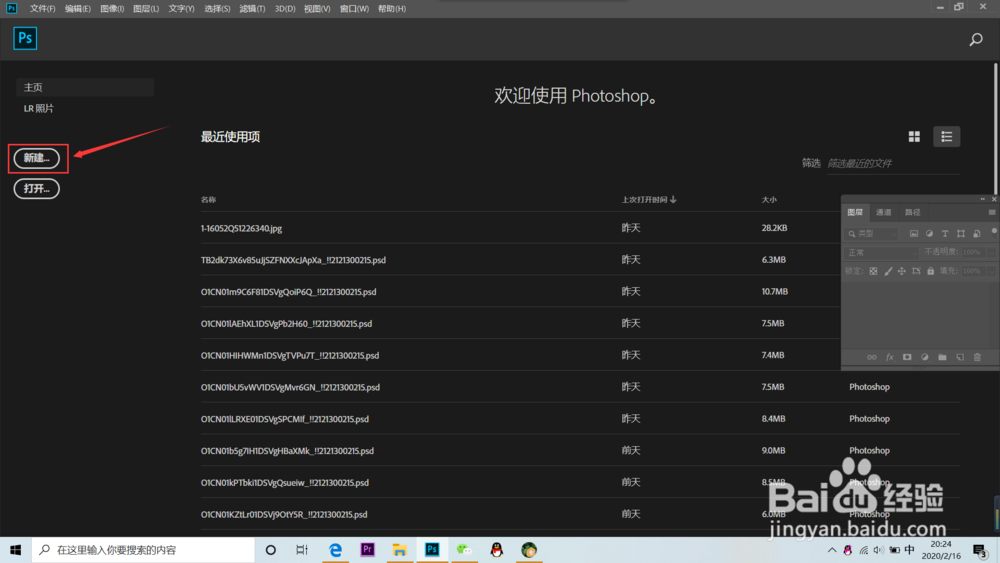
Task: Open the 文件(F) menu
Action: (43, 9)
